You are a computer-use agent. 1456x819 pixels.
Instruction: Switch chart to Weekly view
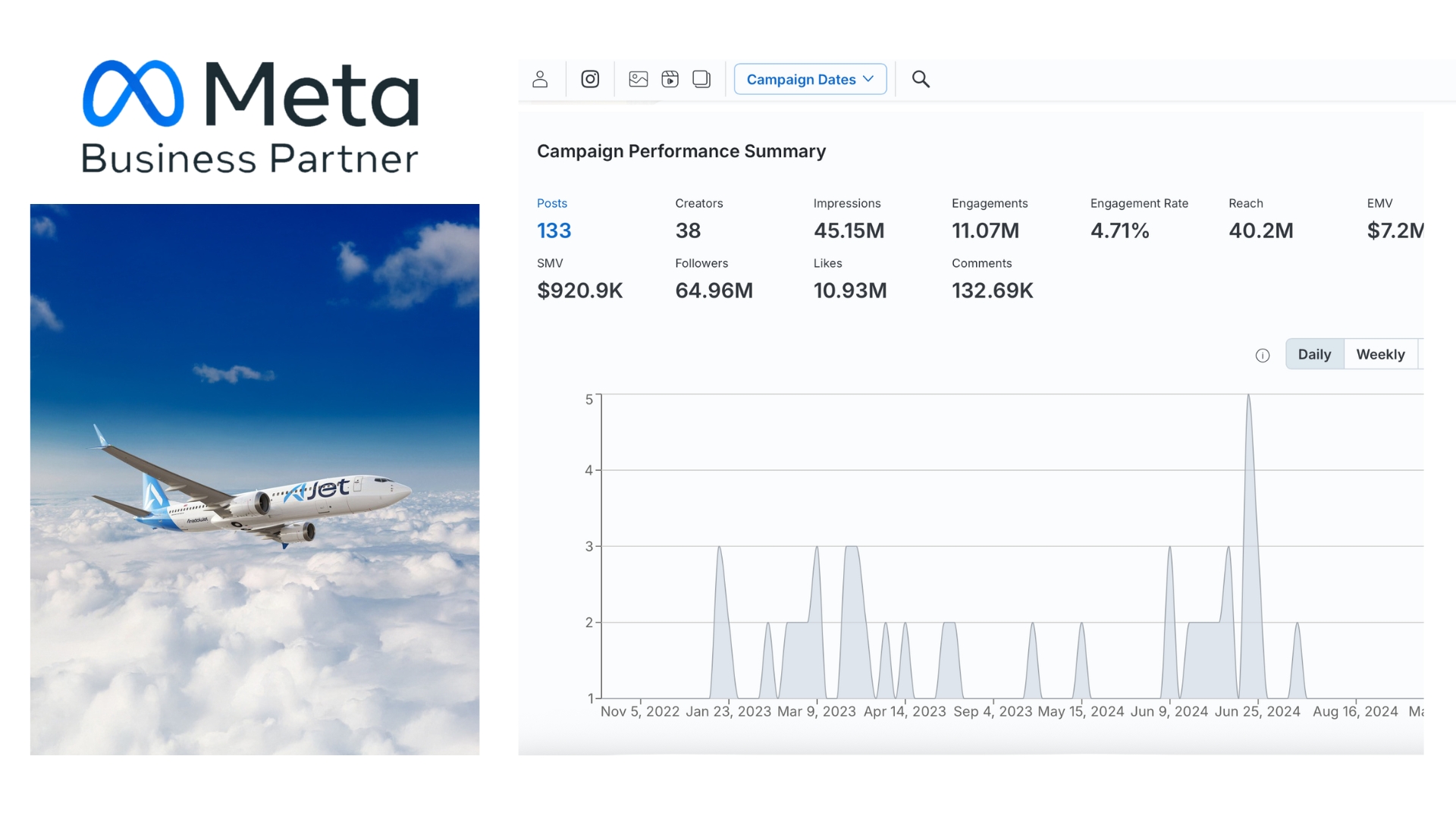click(1380, 354)
